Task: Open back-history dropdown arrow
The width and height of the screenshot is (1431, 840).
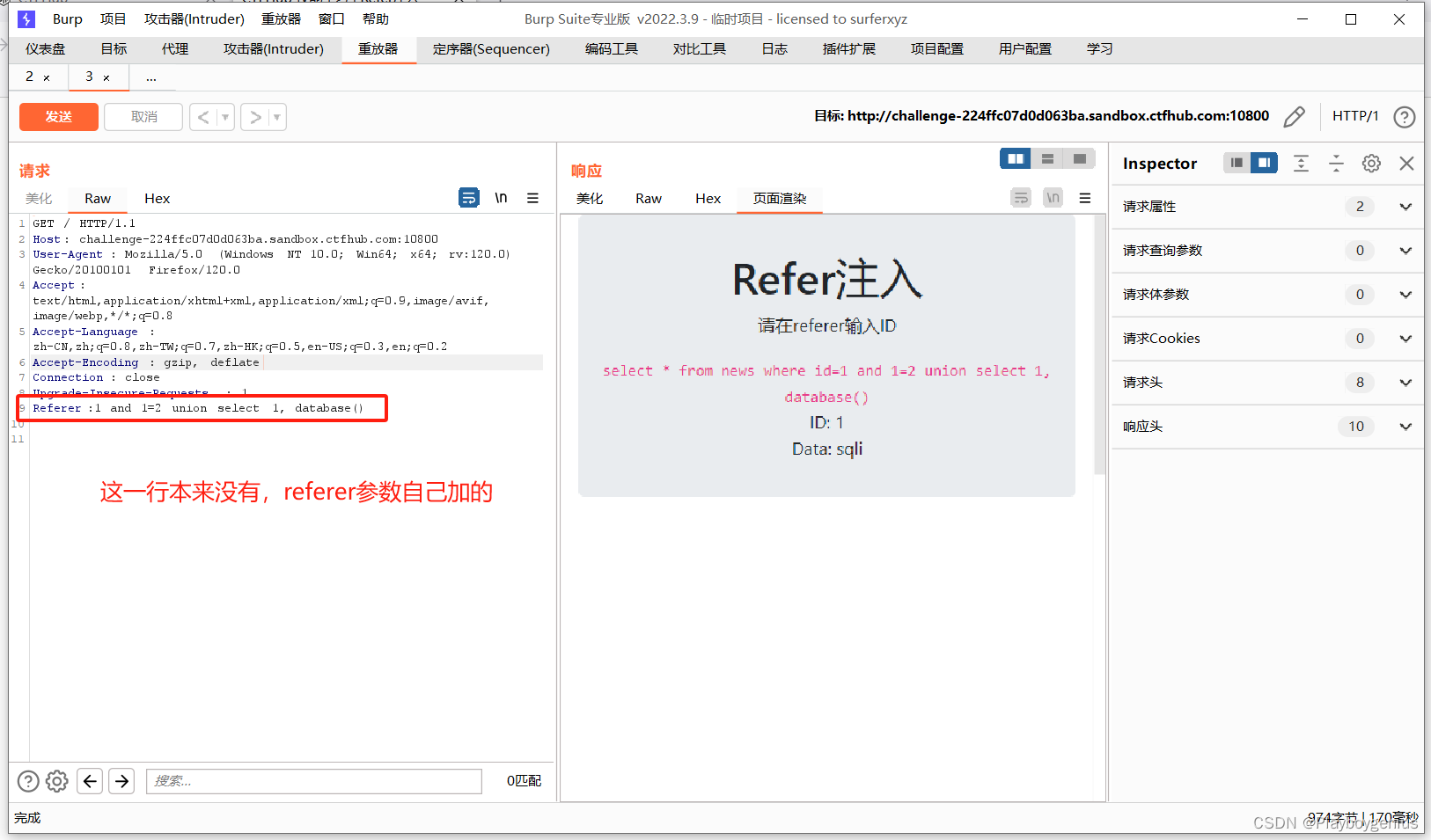Action: pyautogui.click(x=225, y=117)
